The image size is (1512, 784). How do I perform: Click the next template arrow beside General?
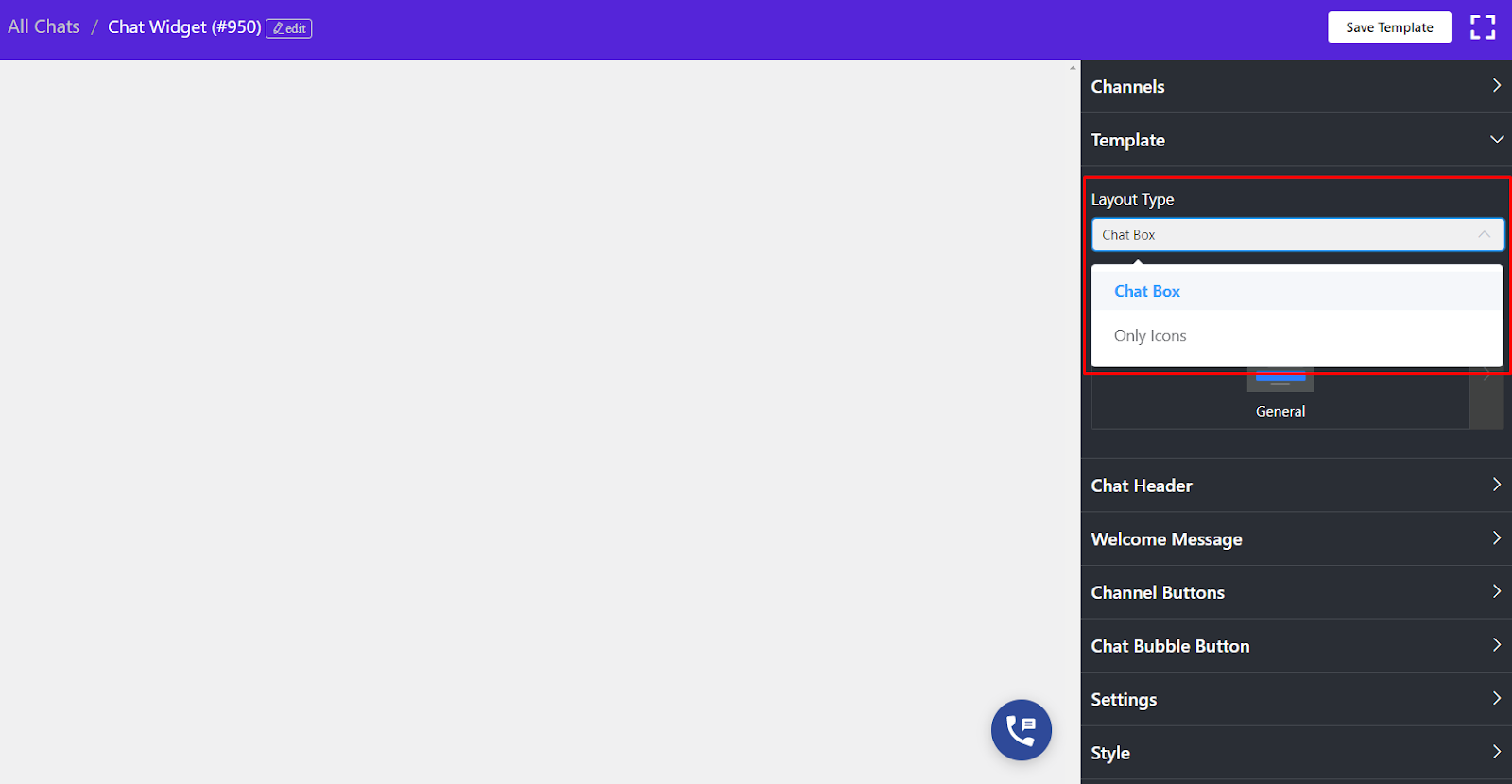click(x=1486, y=398)
